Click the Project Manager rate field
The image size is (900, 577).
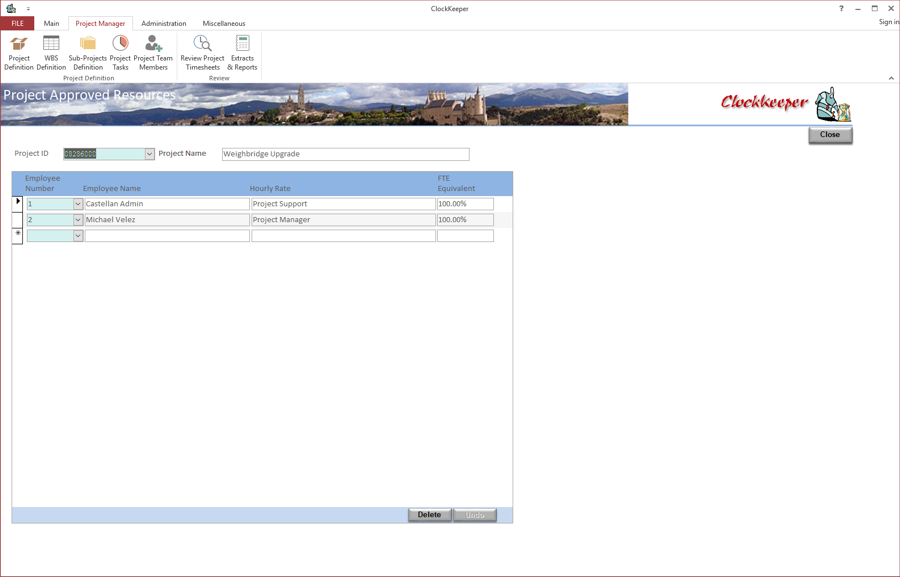coord(343,220)
